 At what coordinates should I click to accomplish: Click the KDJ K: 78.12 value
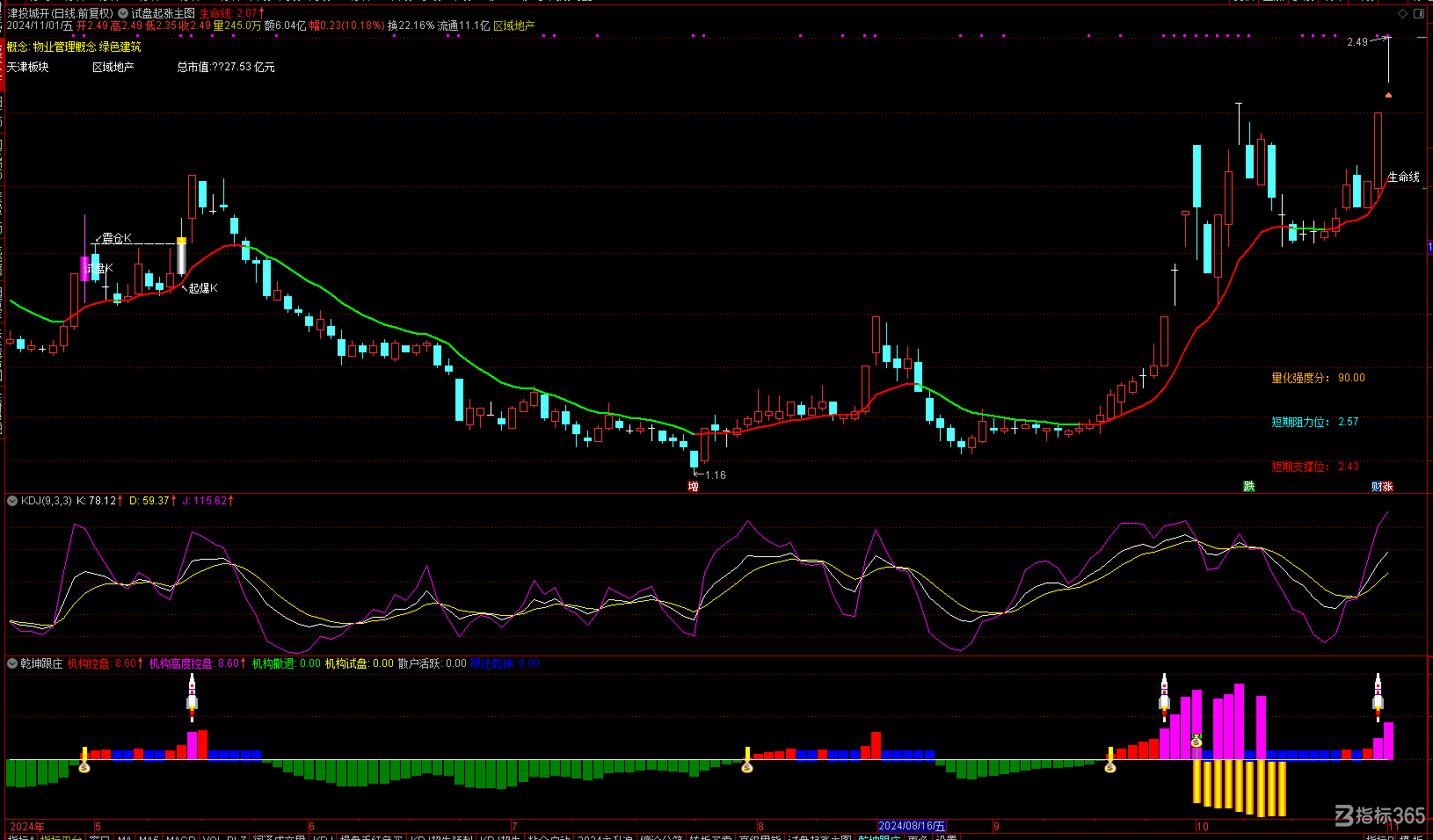point(99,501)
